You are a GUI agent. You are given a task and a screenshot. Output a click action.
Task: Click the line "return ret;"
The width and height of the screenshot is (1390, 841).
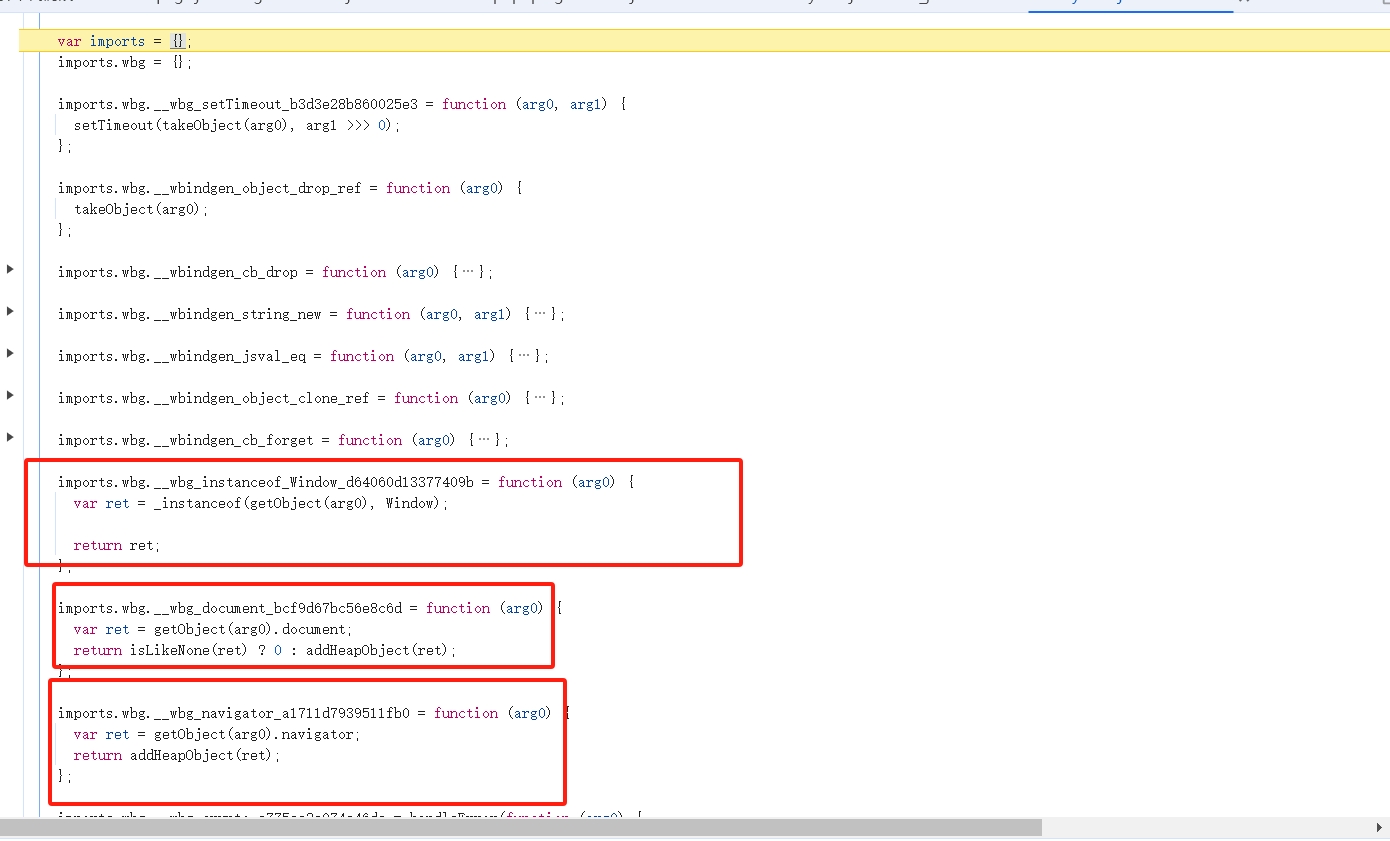(116, 545)
